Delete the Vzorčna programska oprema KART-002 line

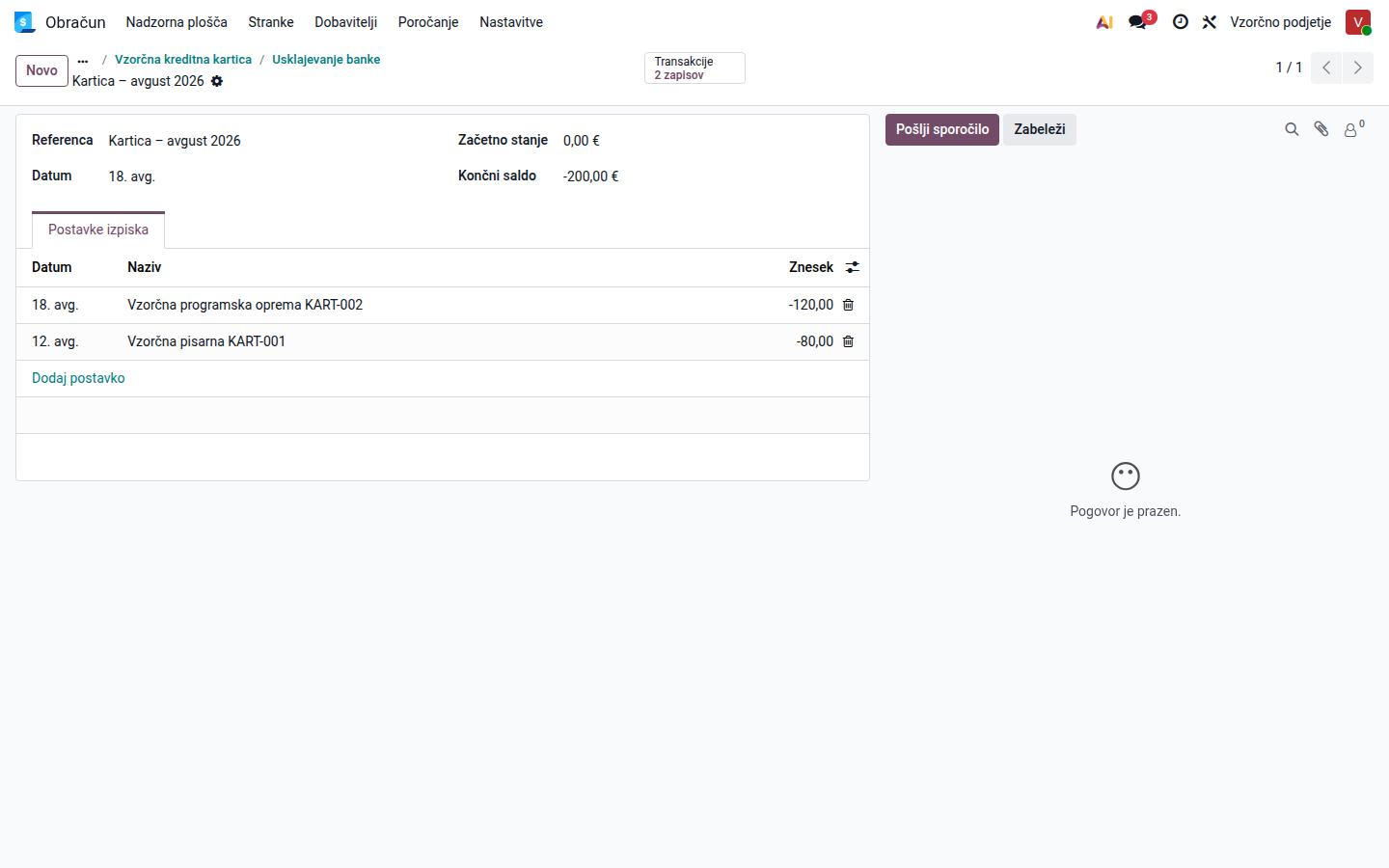(x=849, y=305)
